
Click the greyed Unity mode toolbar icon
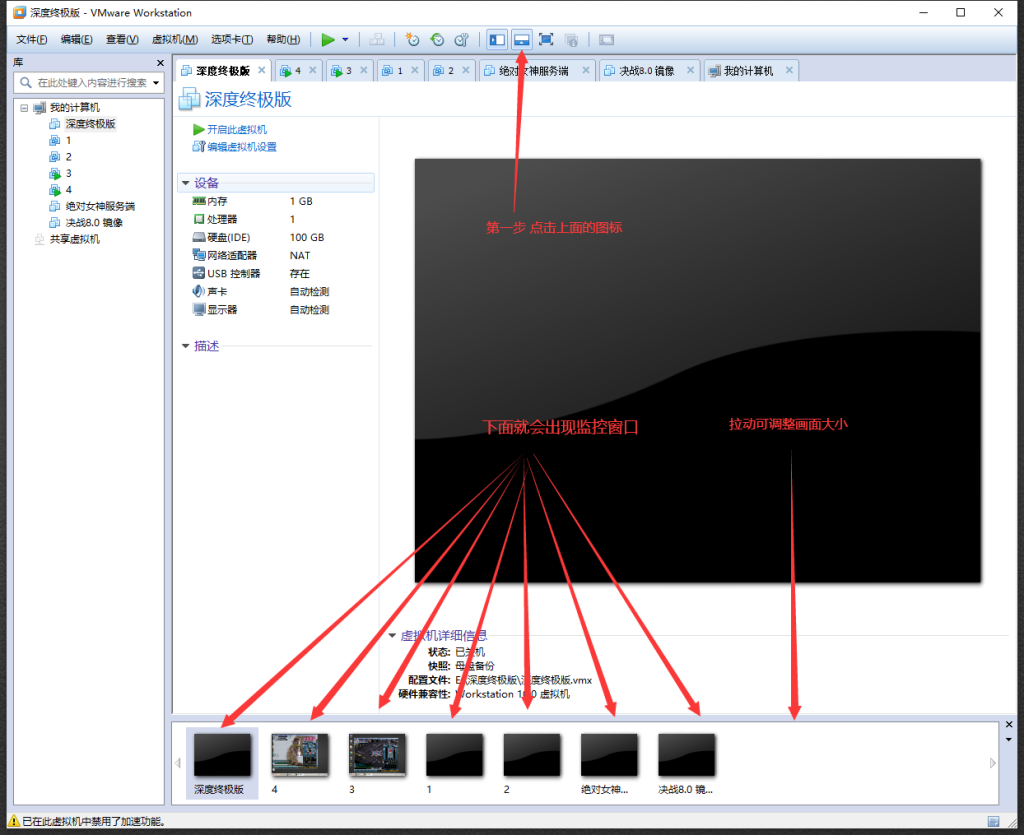[571, 40]
